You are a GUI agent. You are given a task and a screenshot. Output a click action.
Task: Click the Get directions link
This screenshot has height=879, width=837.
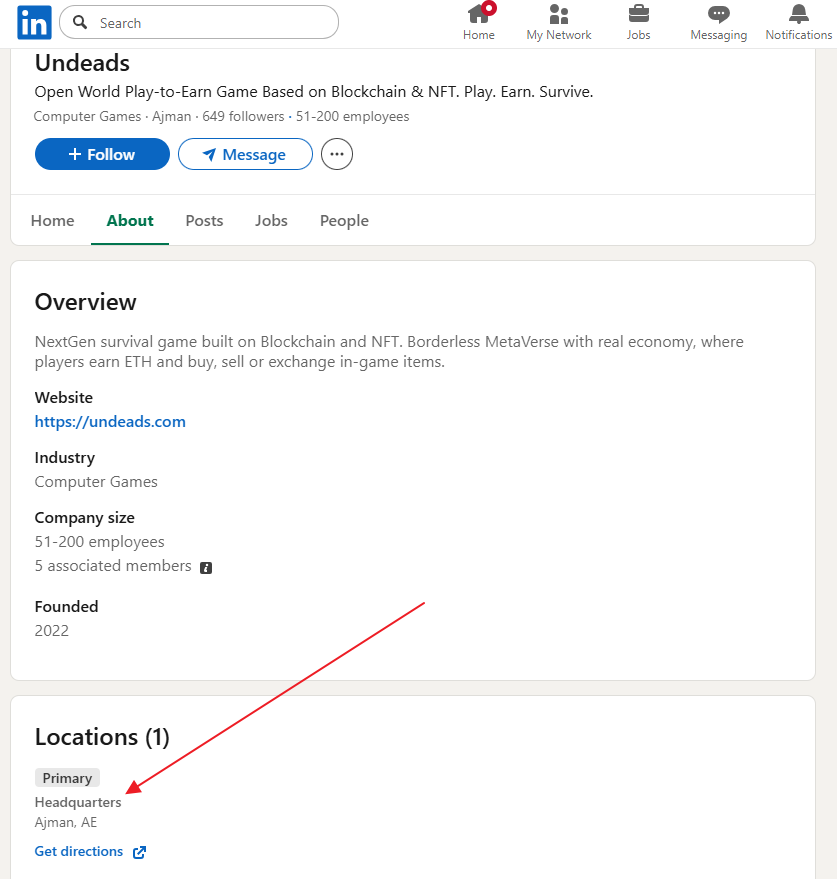click(x=79, y=852)
